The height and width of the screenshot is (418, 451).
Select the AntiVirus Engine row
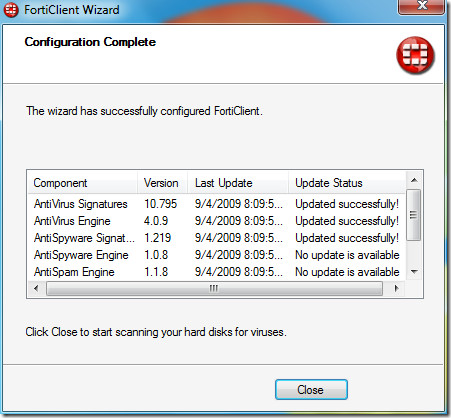pyautogui.click(x=217, y=221)
